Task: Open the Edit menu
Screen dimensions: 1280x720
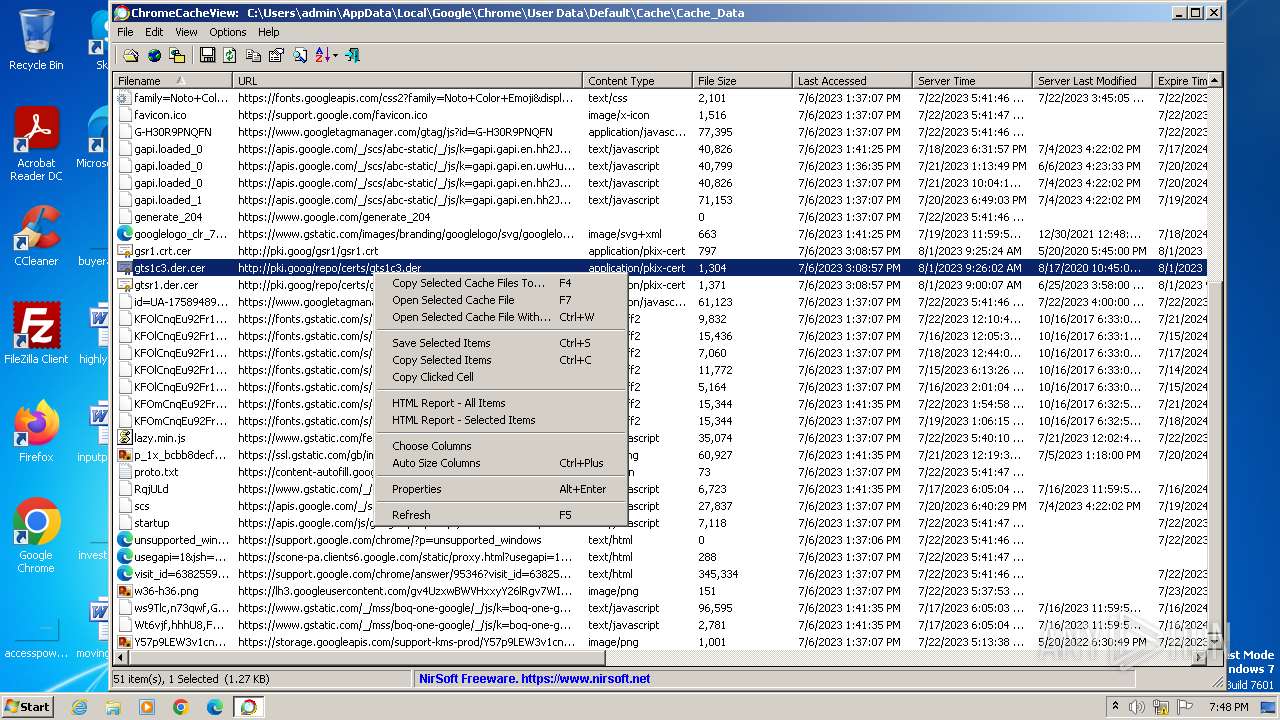Action: [154, 32]
